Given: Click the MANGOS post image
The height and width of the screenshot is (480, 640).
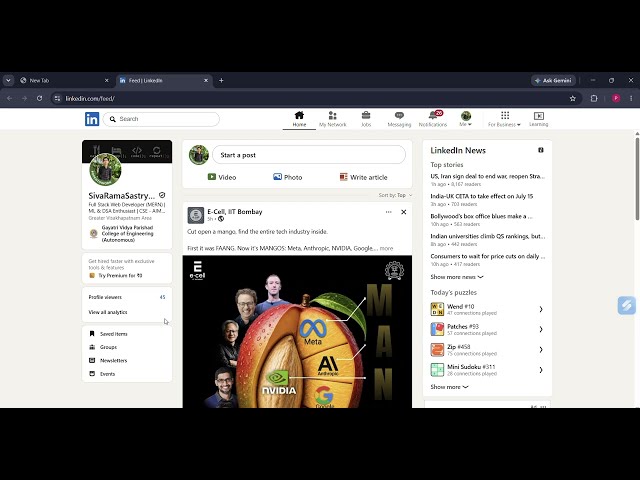Looking at the screenshot, I should (297, 331).
